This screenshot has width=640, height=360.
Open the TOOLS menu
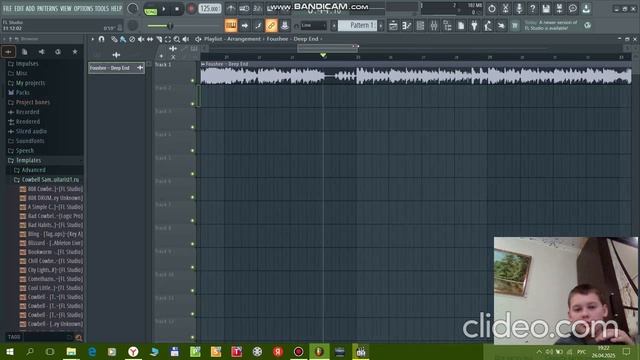coord(102,8)
